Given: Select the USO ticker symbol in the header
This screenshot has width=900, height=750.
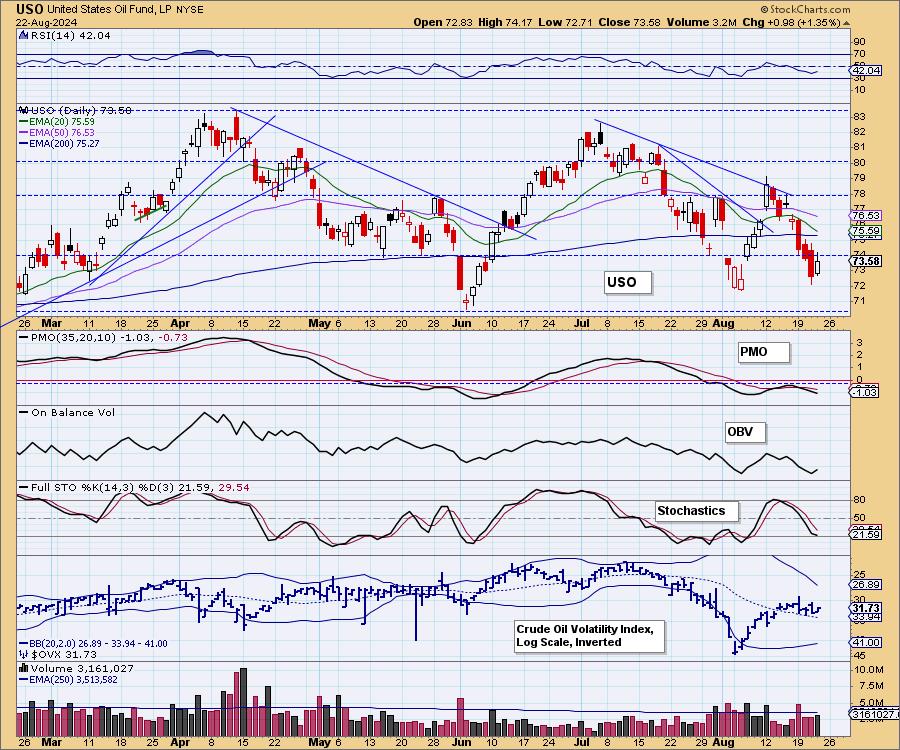Looking at the screenshot, I should [x=30, y=9].
